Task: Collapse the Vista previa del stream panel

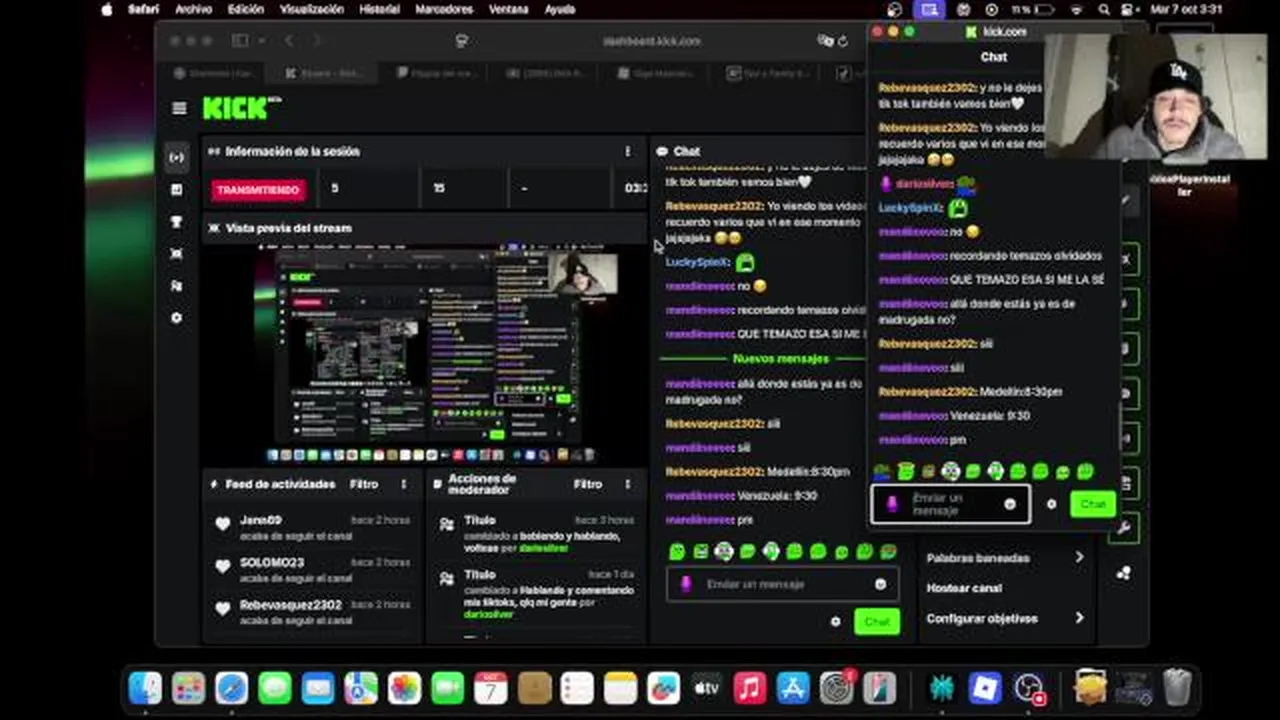Action: (213, 228)
